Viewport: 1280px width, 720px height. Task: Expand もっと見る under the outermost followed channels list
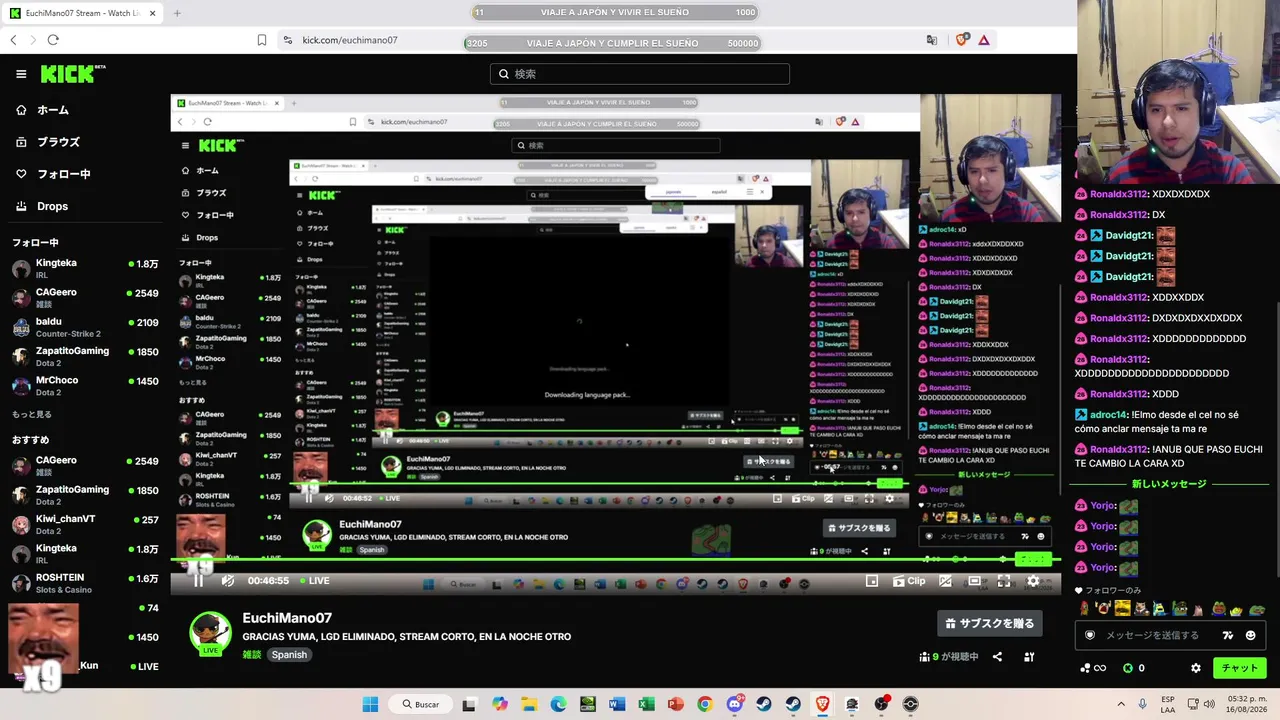pyautogui.click(x=32, y=414)
